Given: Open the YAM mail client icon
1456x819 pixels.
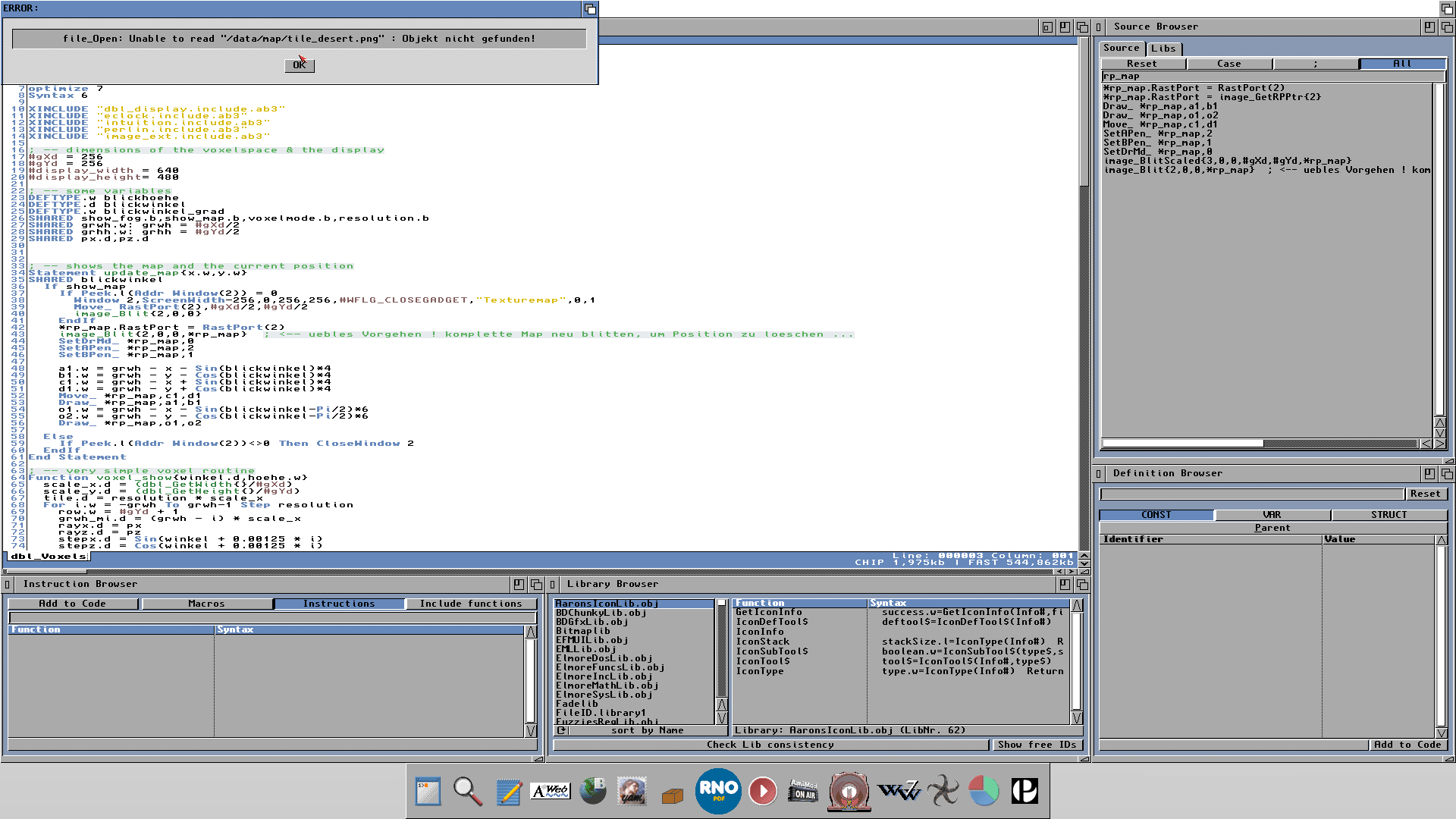Looking at the screenshot, I should [x=632, y=792].
